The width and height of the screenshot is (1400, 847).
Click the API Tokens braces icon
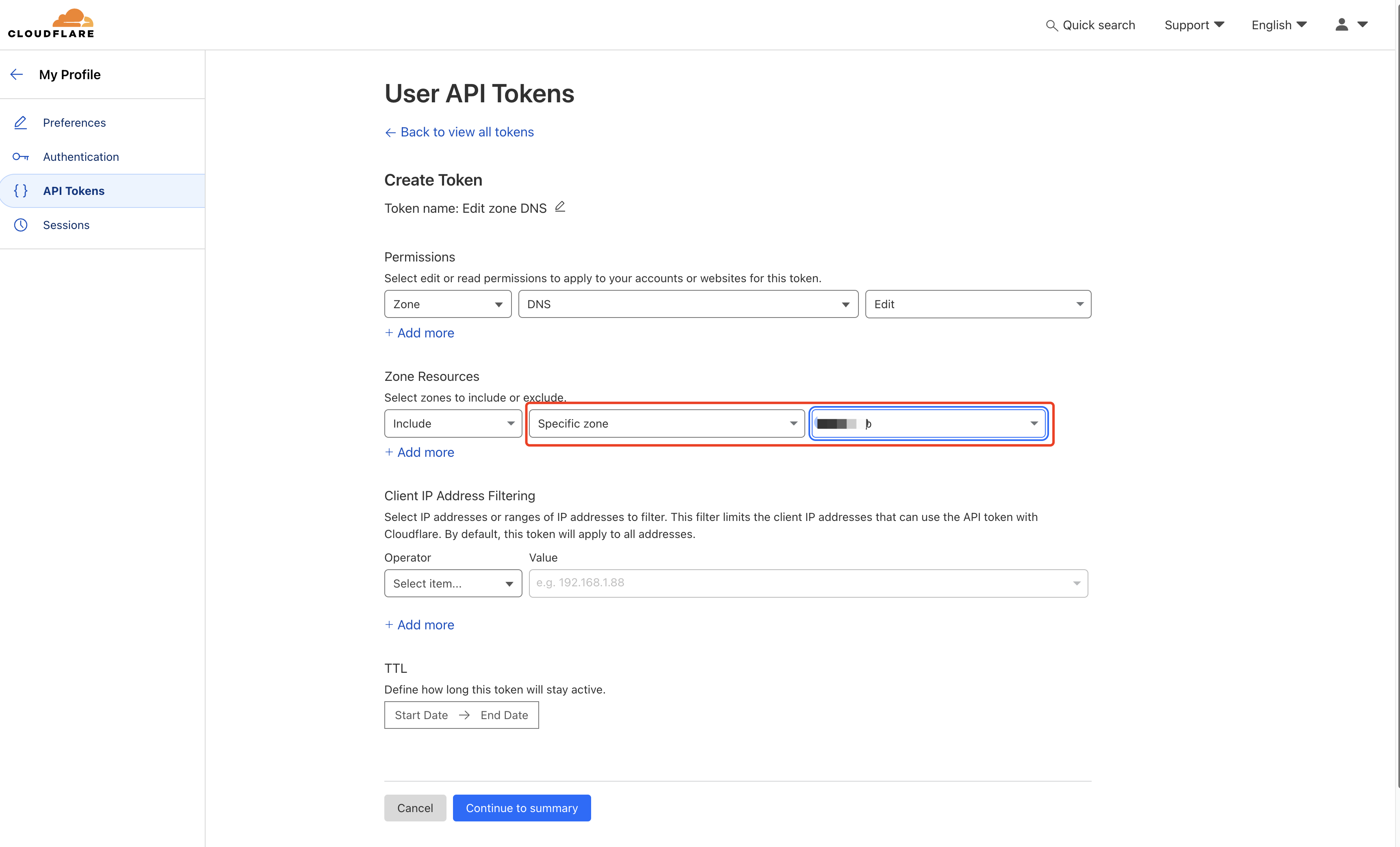(x=20, y=191)
